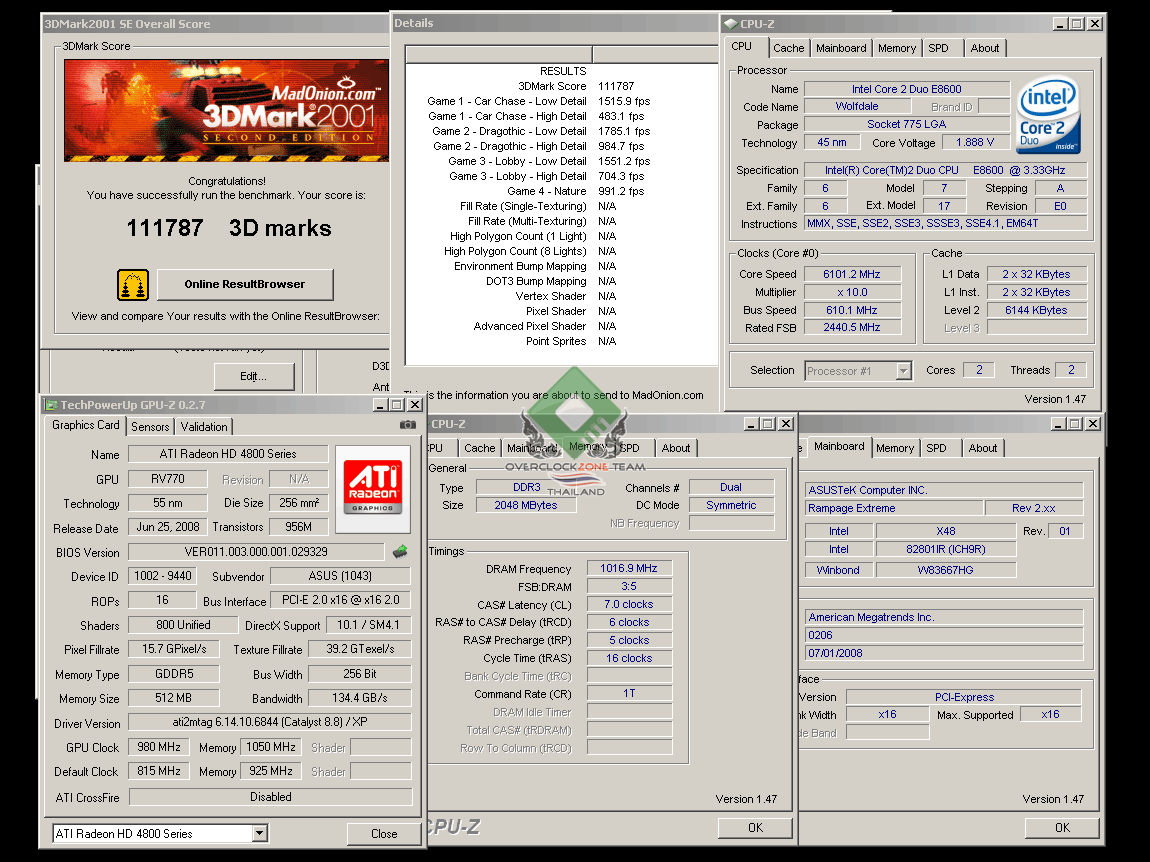This screenshot has width=1150, height=862.
Task: Click the Default Clock 815 MHz field
Action: (159, 771)
